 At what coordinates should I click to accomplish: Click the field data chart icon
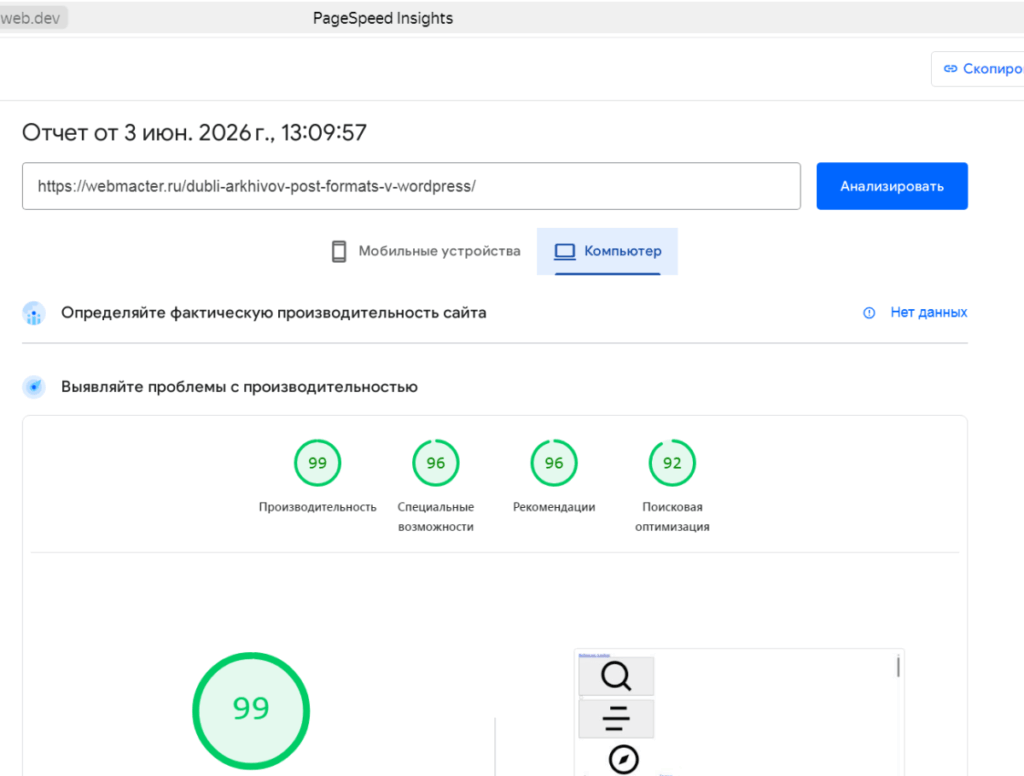34,314
